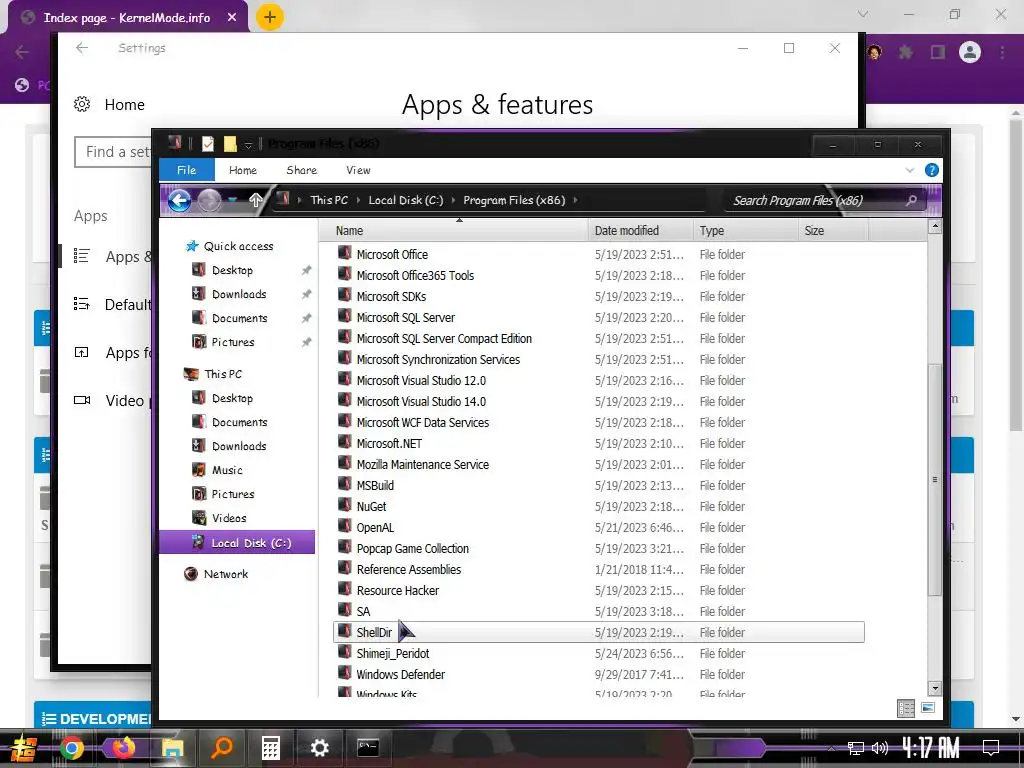Image resolution: width=1024 pixels, height=768 pixels.
Task: Select Microsoft Synchronization Services folder name
Action: click(438, 359)
